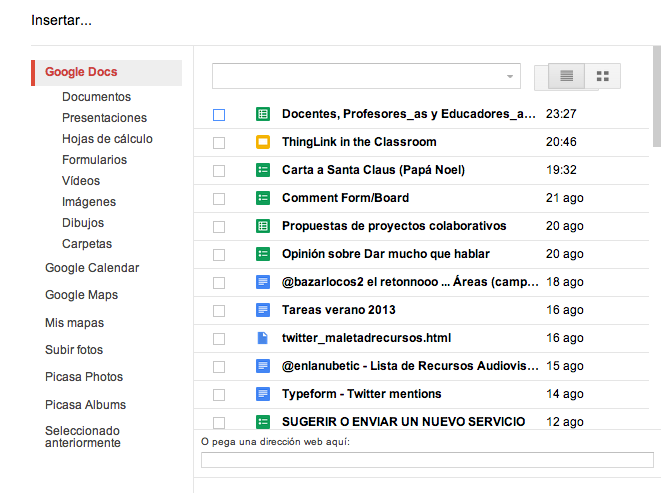Click form icon for Carta a Santa Claus
The width and height of the screenshot is (671, 493).
[263, 170]
